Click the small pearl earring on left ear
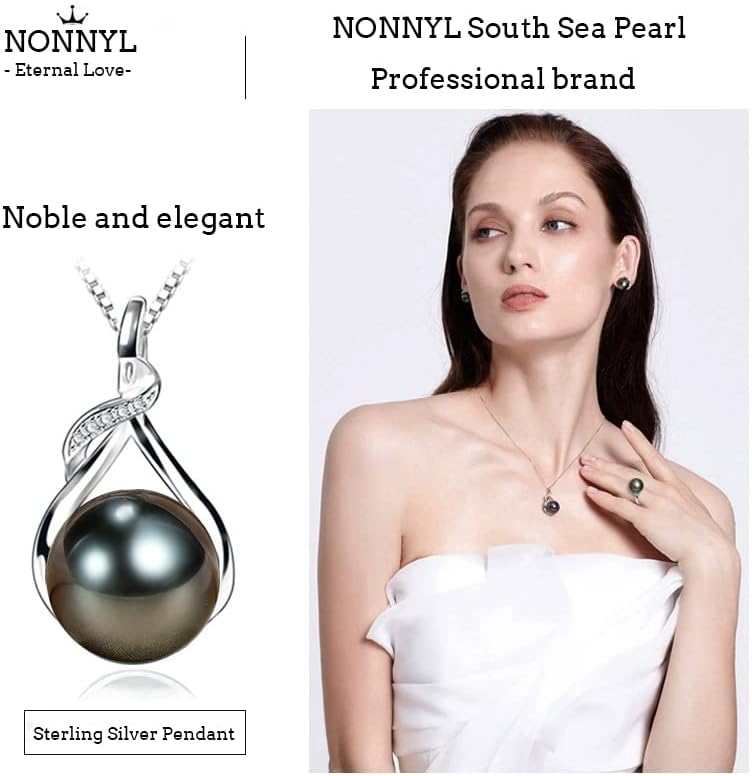 [465, 296]
